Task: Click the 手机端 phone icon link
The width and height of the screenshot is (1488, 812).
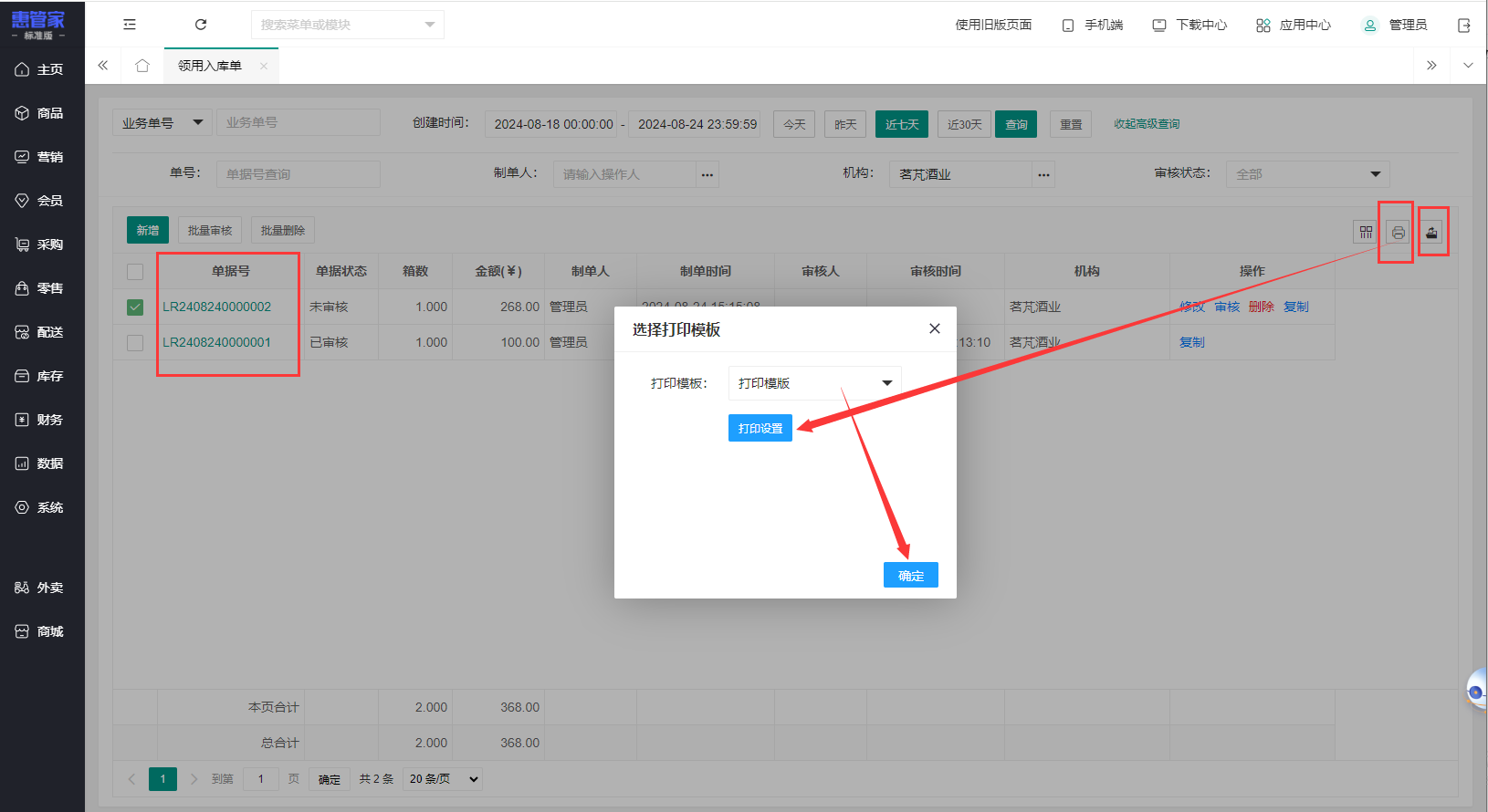Action: click(1093, 25)
